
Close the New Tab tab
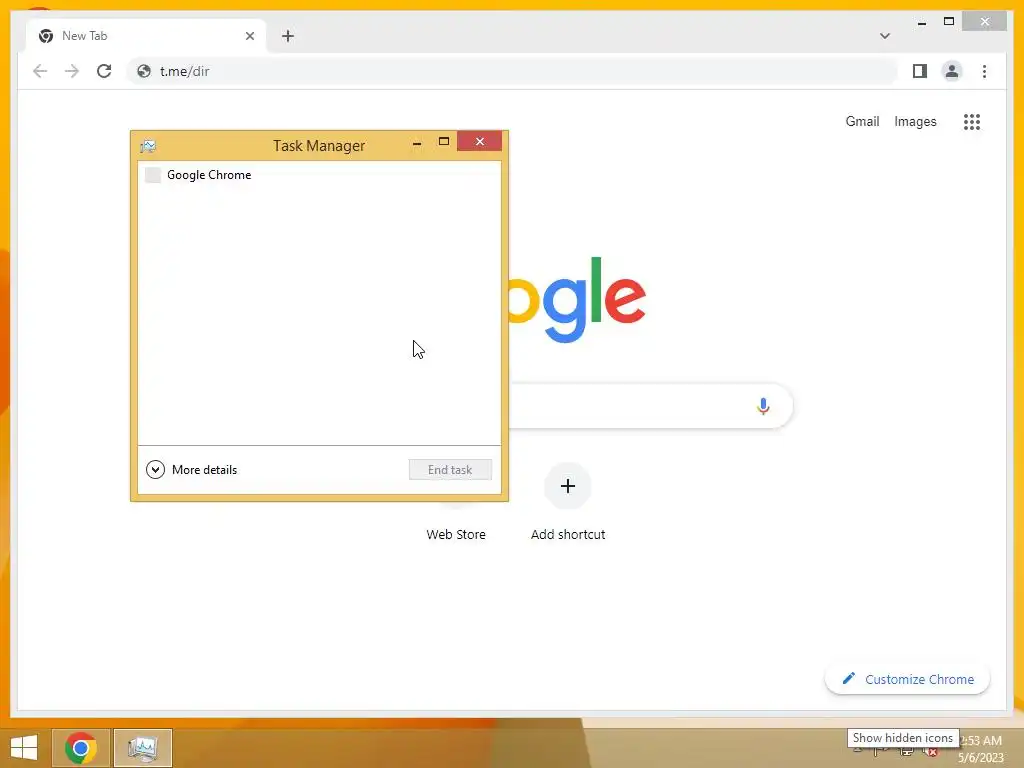[249, 36]
